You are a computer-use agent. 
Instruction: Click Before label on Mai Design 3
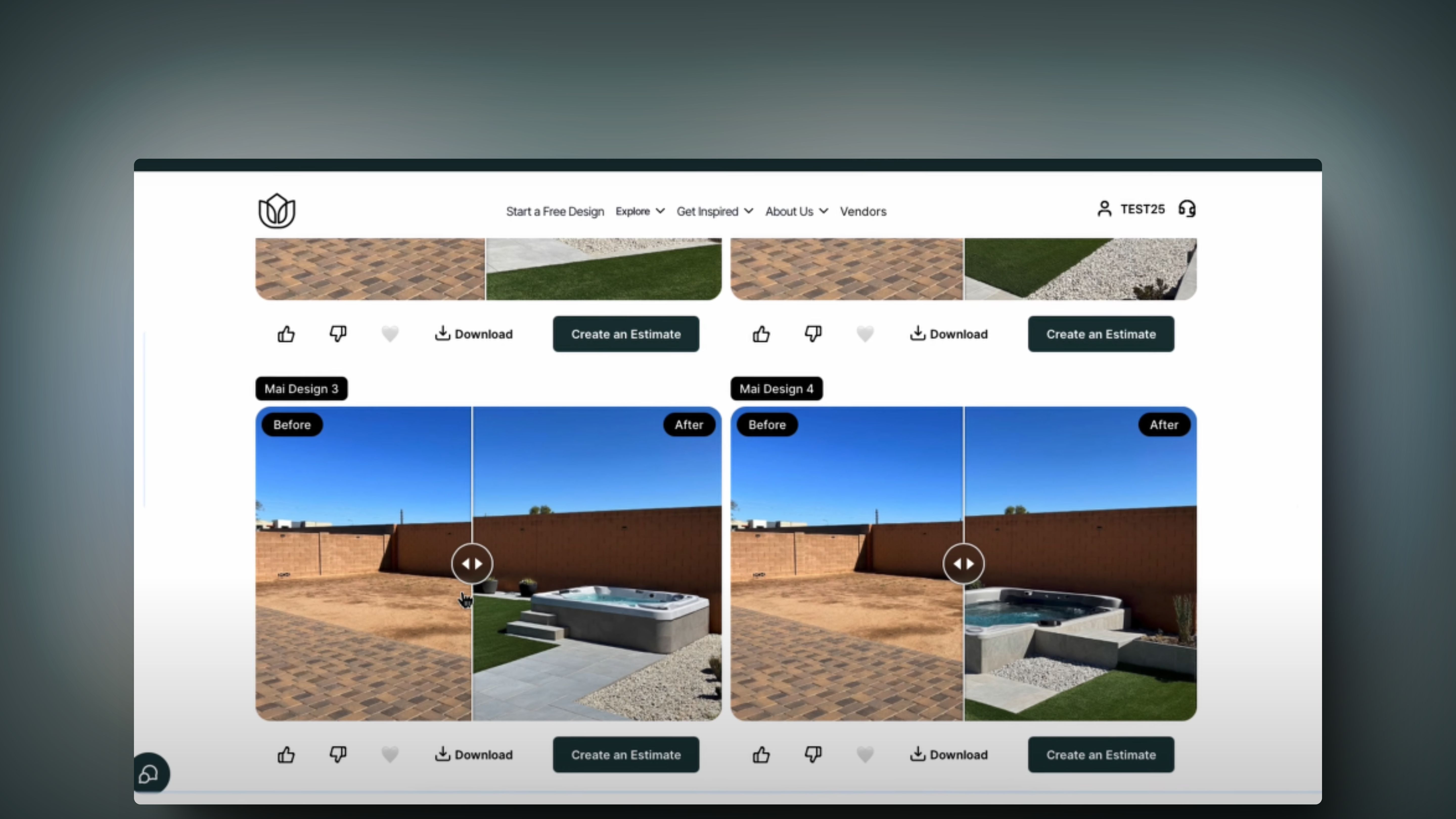[292, 424]
